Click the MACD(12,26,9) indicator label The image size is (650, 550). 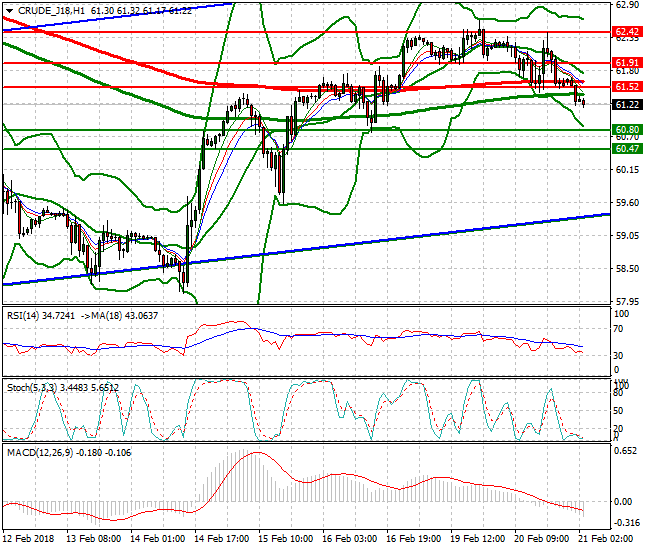pyautogui.click(x=40, y=453)
